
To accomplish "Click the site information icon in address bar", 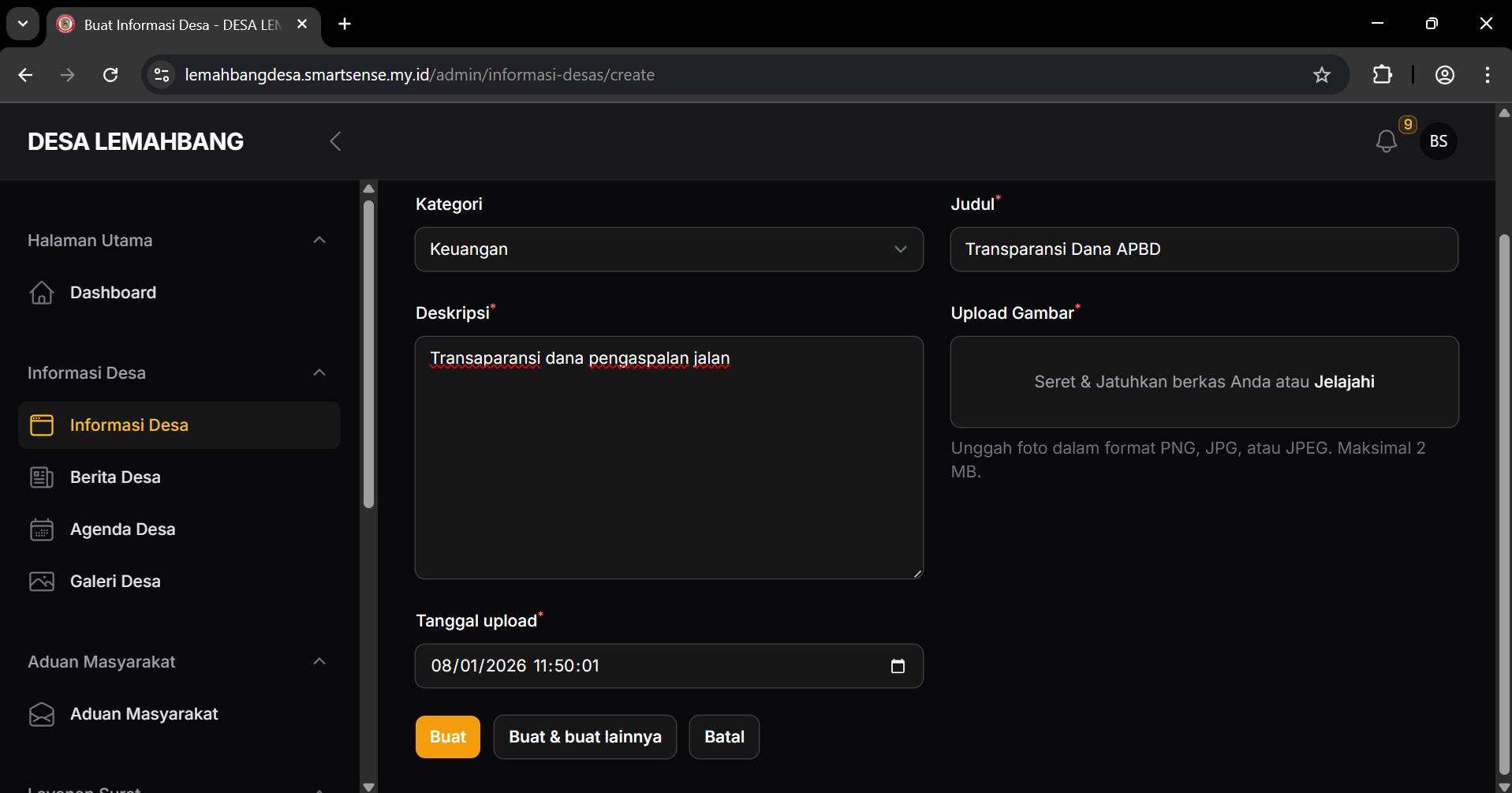I will point(162,75).
